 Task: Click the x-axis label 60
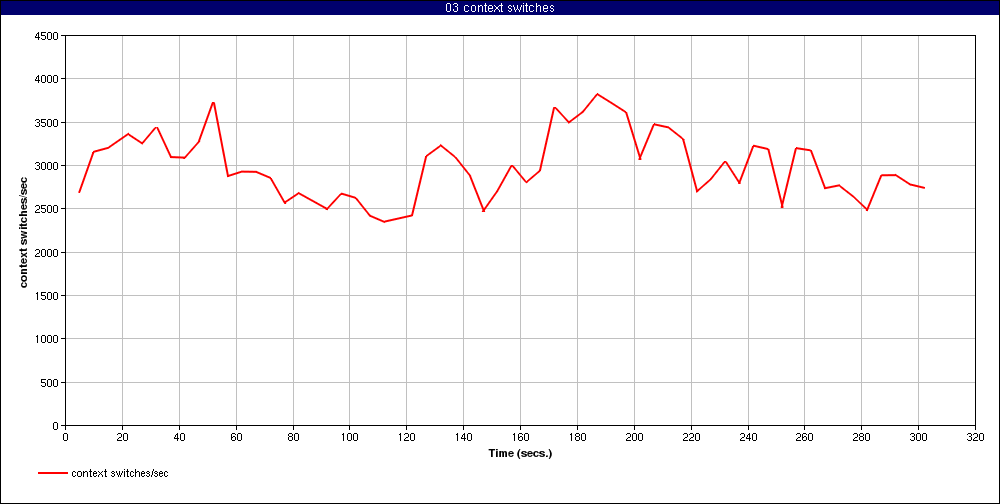tap(236, 437)
